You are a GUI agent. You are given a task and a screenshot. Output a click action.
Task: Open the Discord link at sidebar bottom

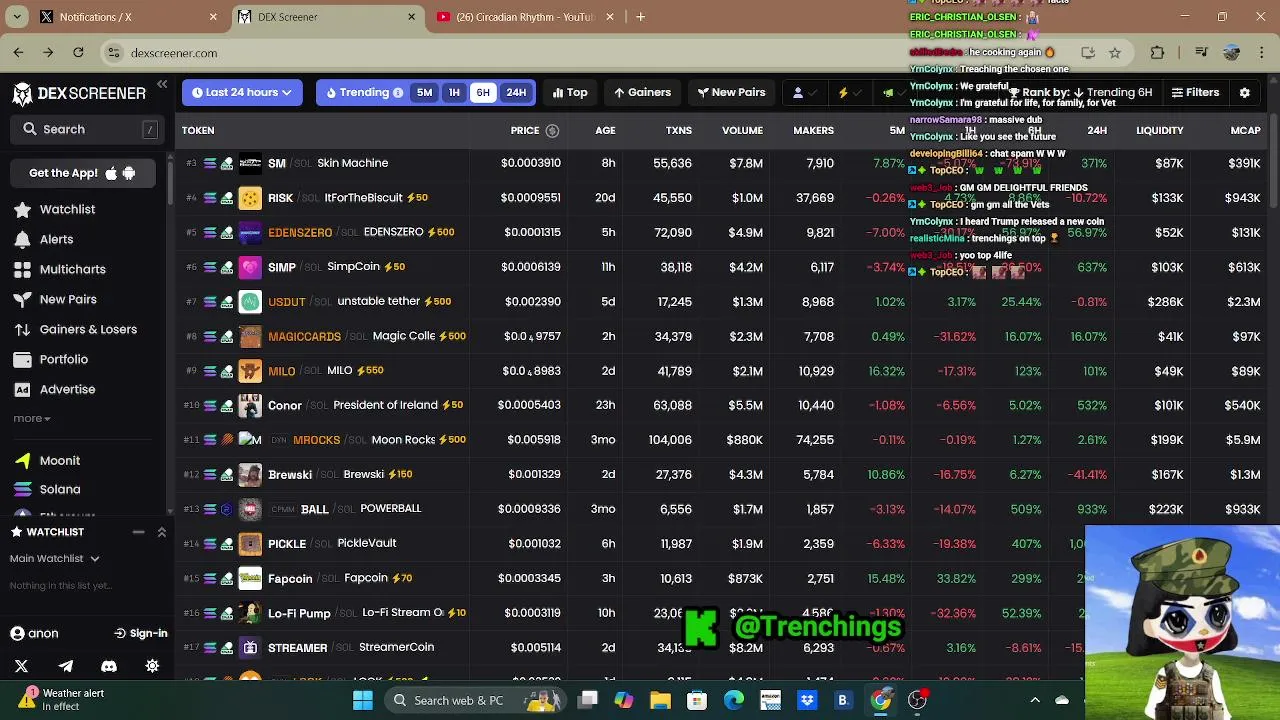tap(109, 666)
